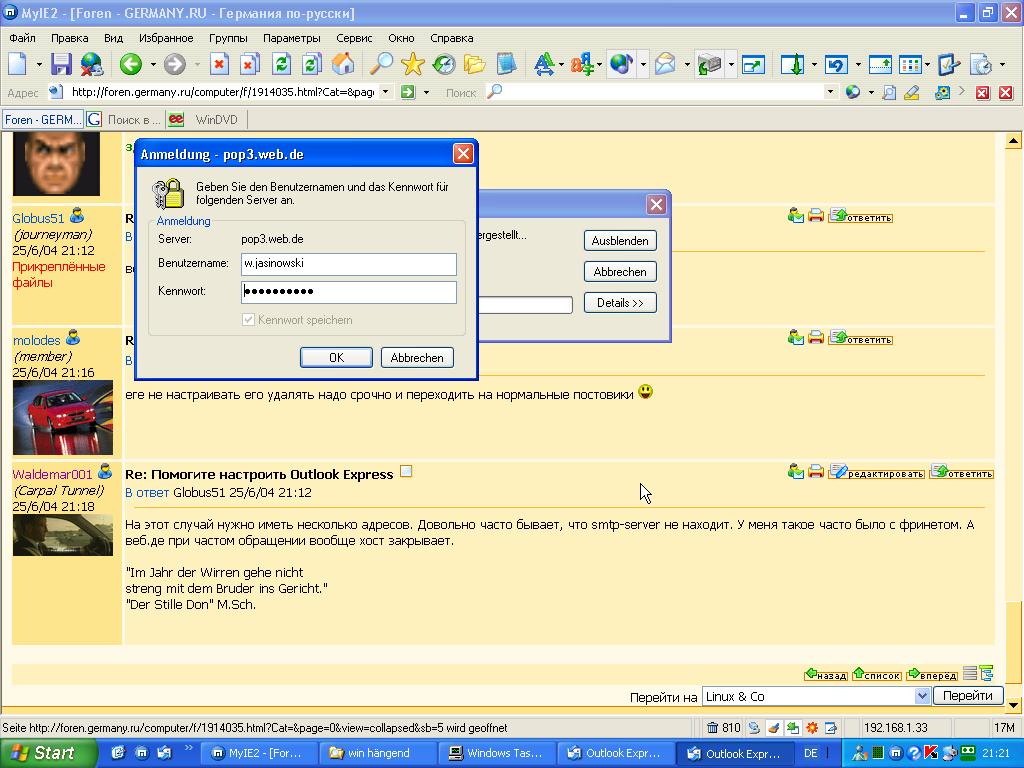Open the Избранное menu
This screenshot has width=1024, height=768.
click(x=166, y=38)
